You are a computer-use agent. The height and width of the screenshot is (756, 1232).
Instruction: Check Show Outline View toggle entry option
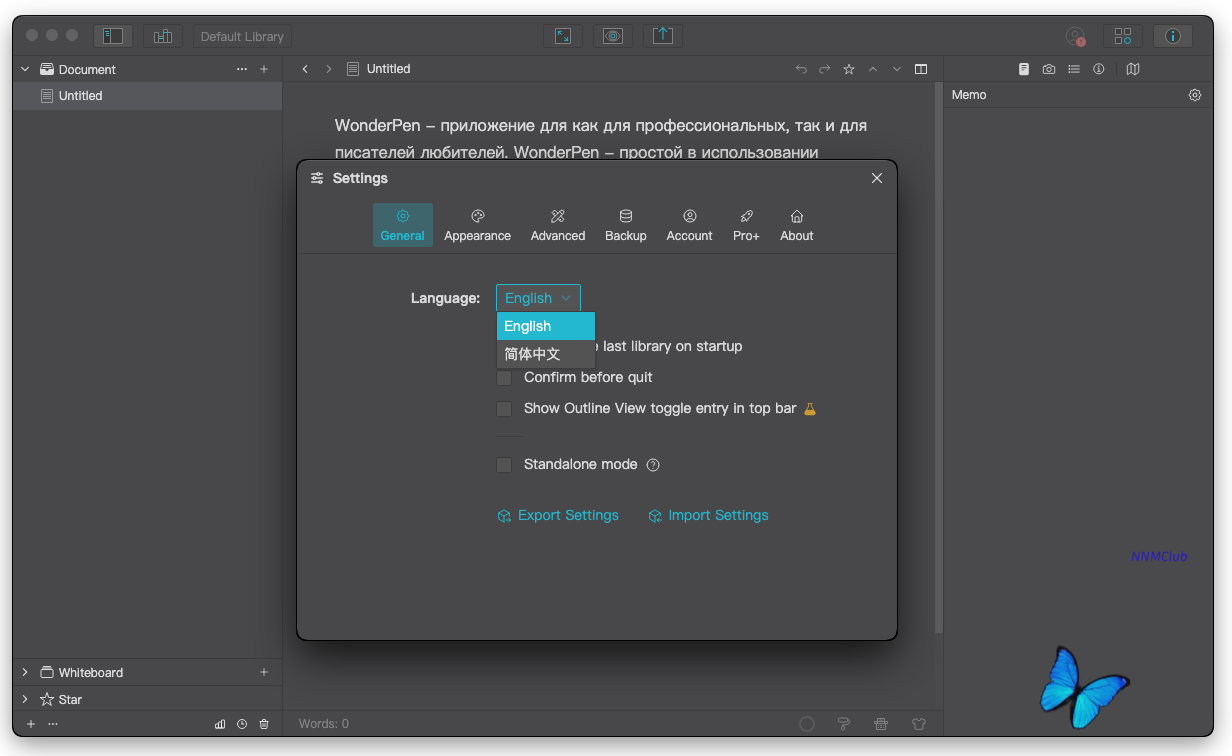504,409
